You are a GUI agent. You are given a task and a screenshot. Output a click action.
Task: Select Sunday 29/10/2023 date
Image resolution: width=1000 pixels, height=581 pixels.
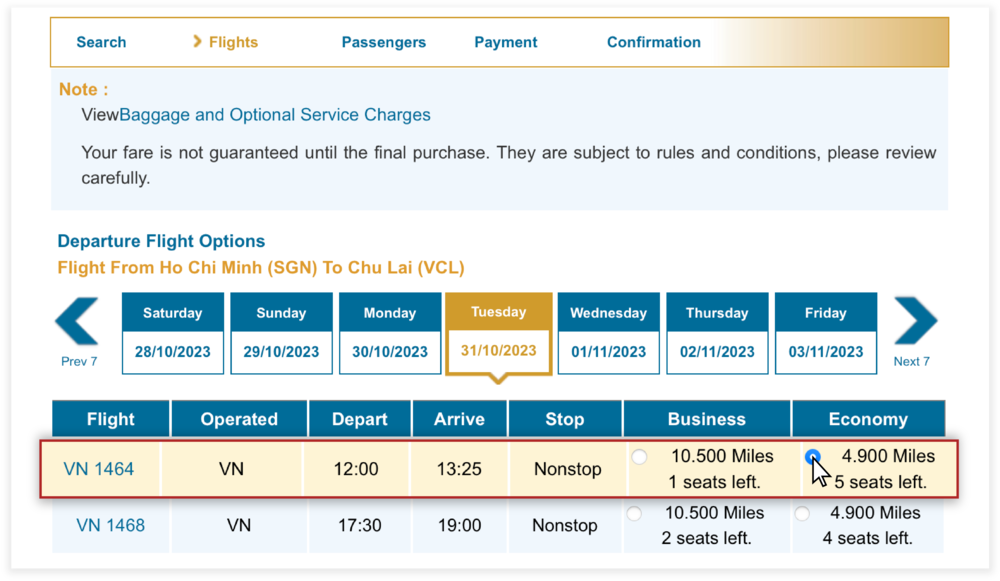point(281,333)
